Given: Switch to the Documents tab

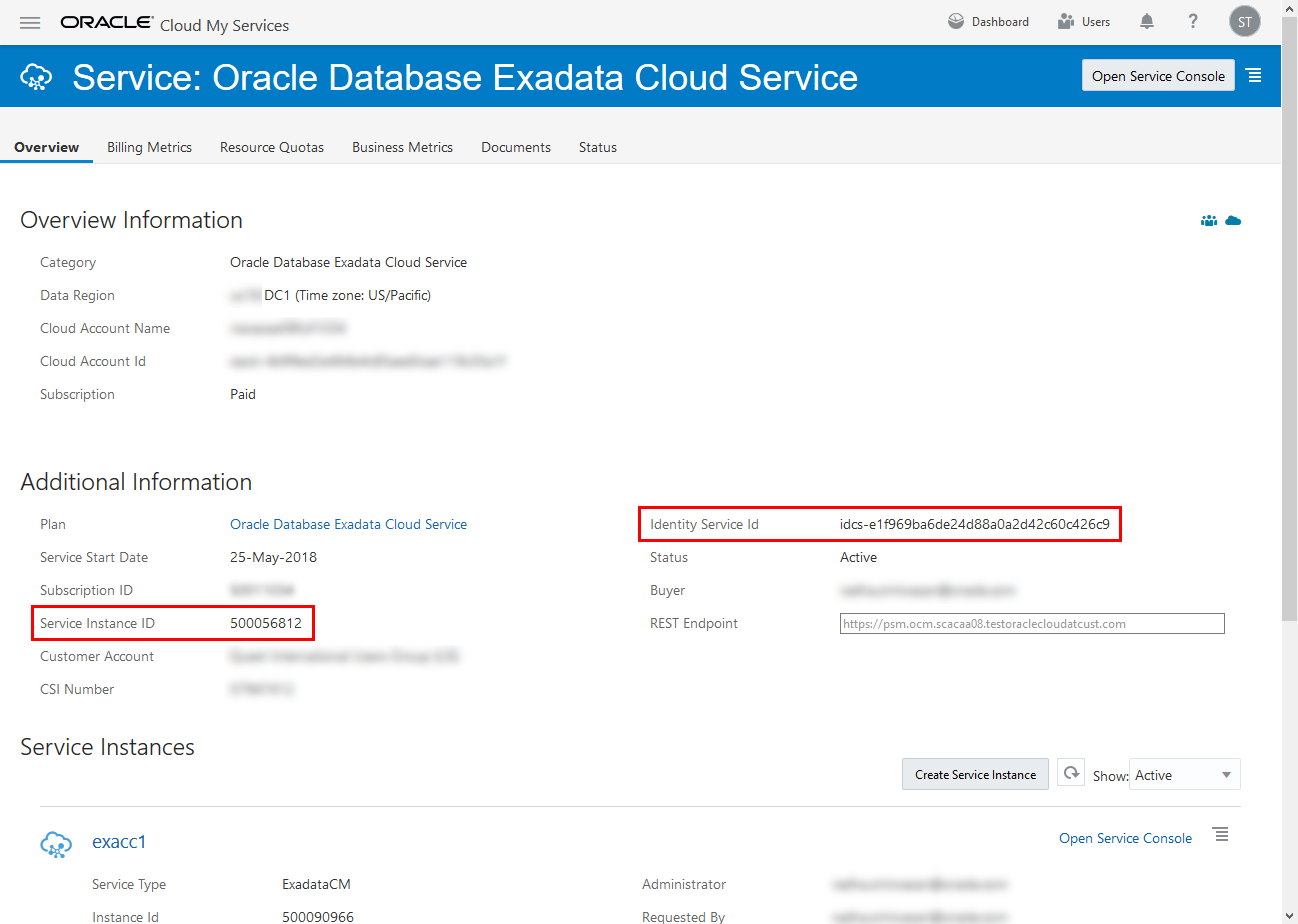Looking at the screenshot, I should click(516, 147).
